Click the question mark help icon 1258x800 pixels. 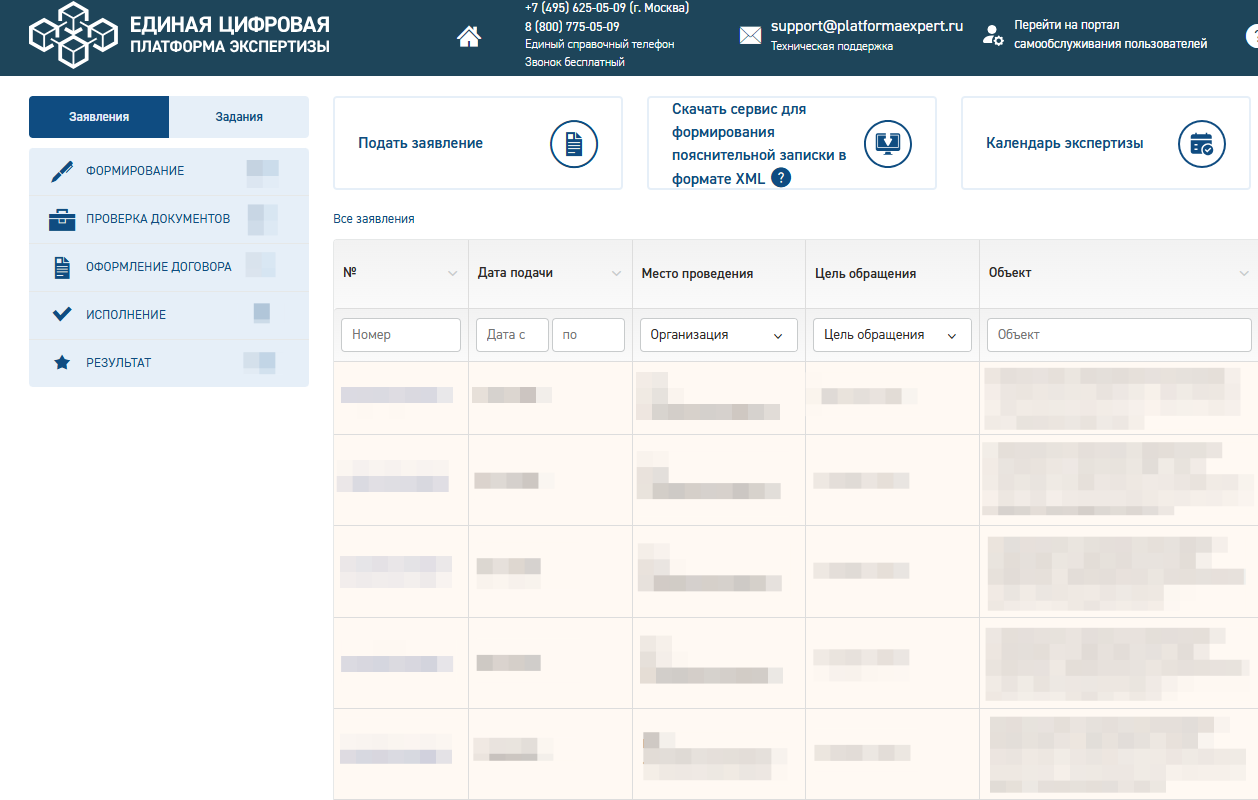781,178
